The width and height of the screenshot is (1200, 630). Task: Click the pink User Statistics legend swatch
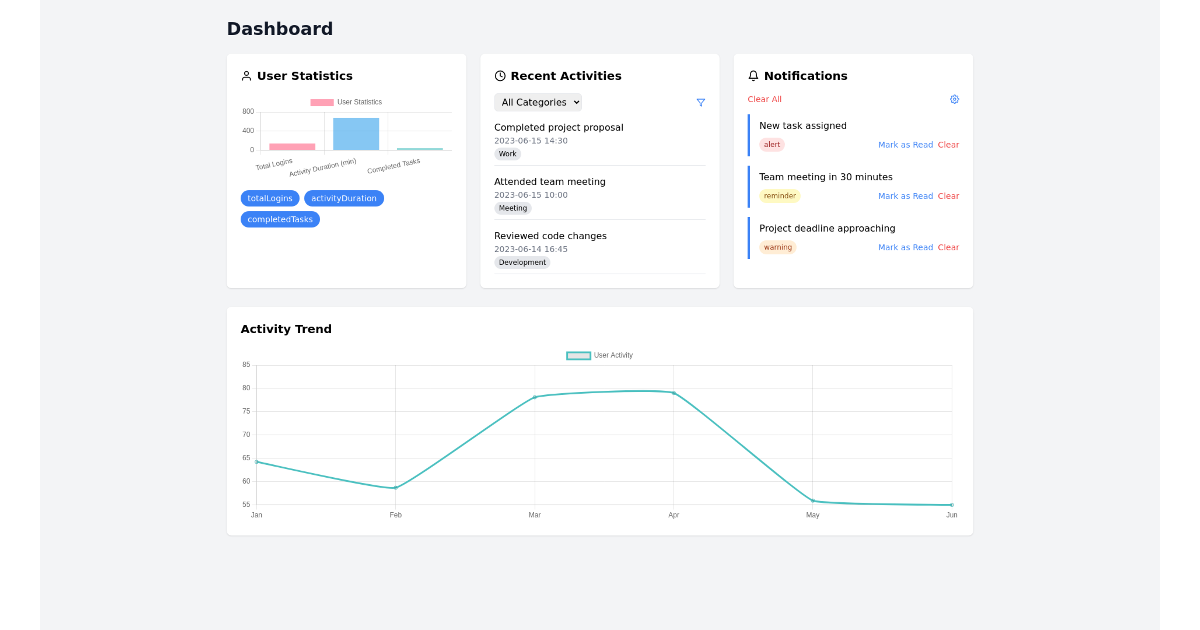(x=322, y=101)
